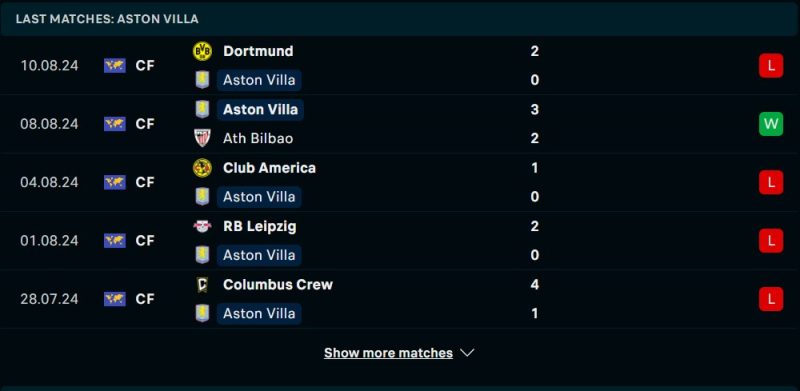Screen dimensions: 800x391
Task: Click the red L badge for Dortmund match
Action: [771, 66]
